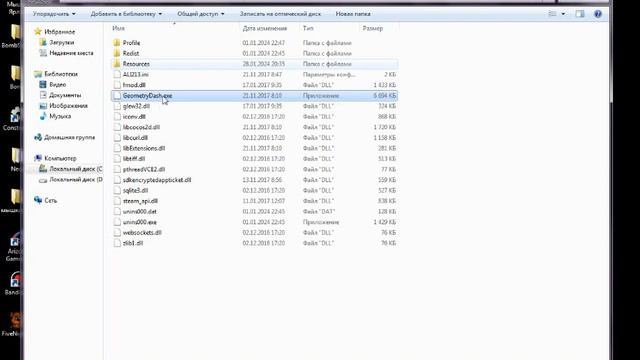This screenshot has width=640, height=360.
Task: Click the fmod.dll file icon
Action: click(x=117, y=85)
